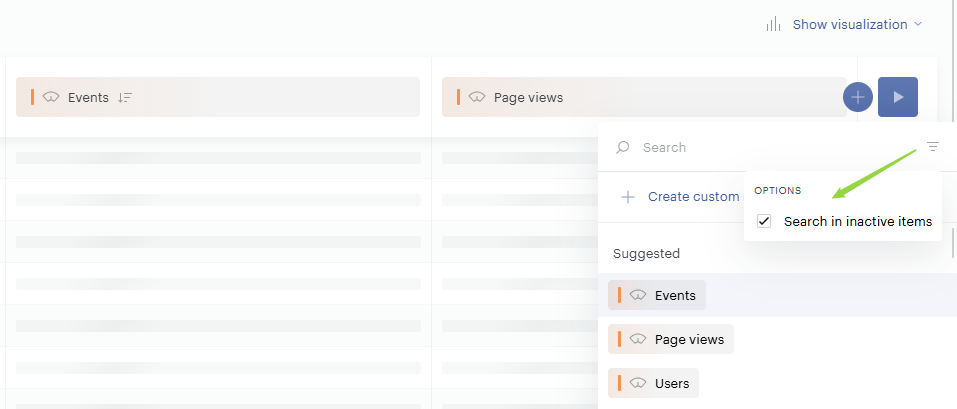The height and width of the screenshot is (409, 957).
Task: Select the Page views column header chip
Action: tap(644, 97)
